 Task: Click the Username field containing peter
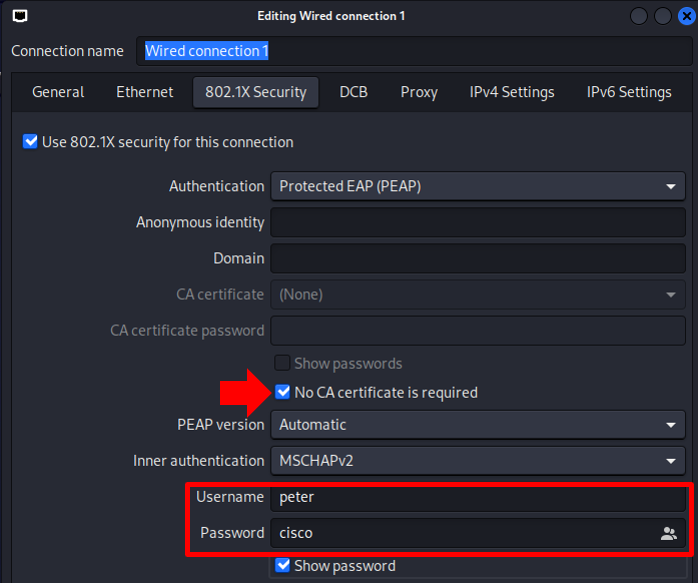point(477,497)
